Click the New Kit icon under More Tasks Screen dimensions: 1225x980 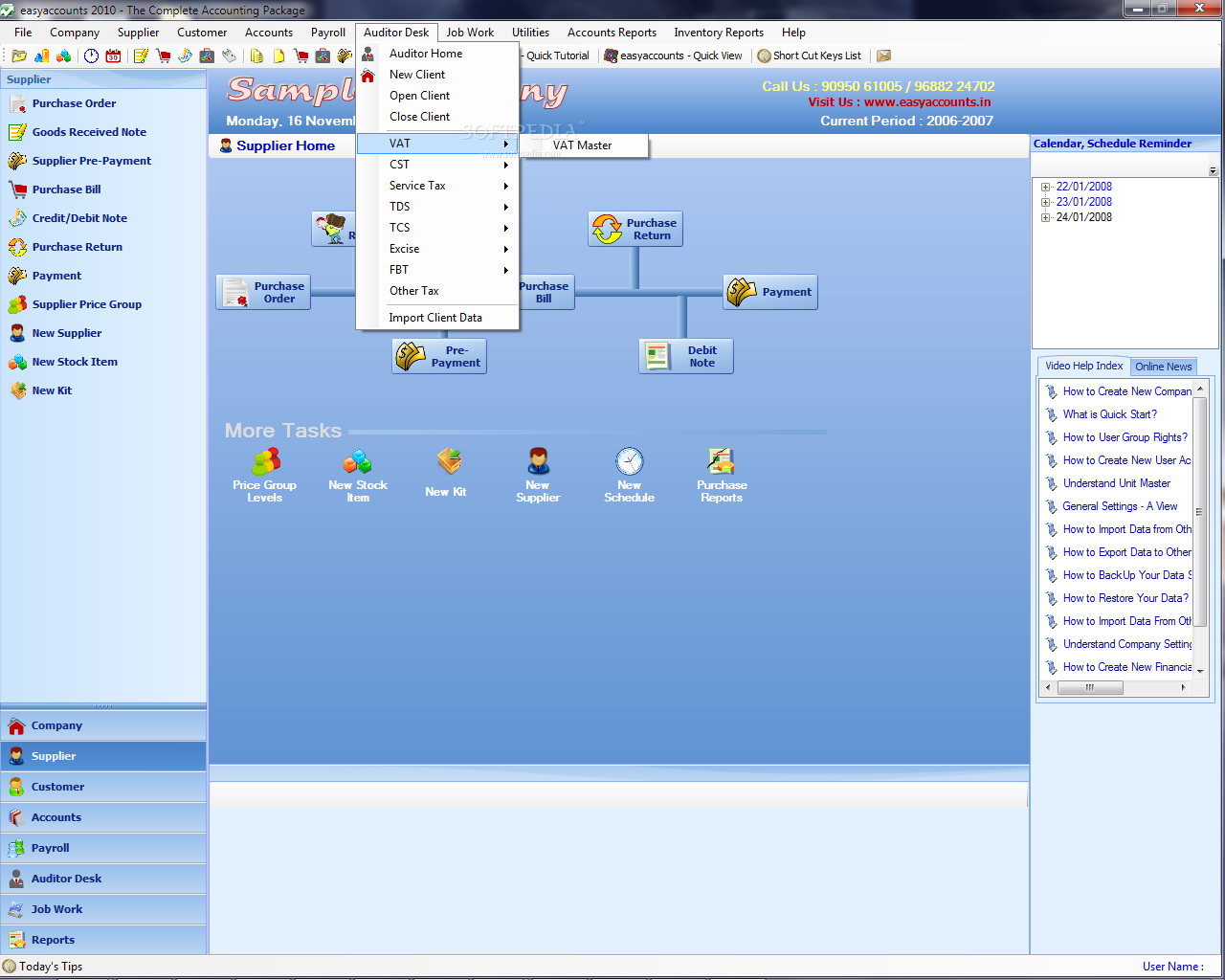click(449, 461)
